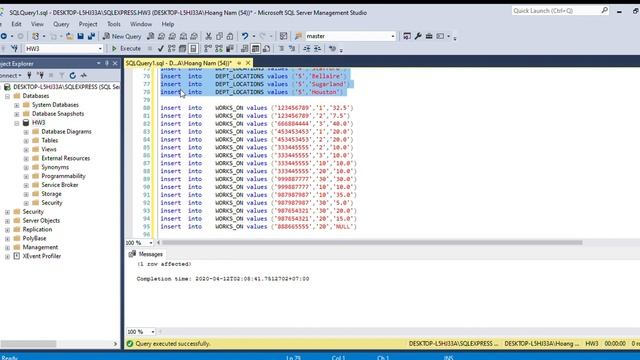
Task: Select the Synonyms folder
Action: pyautogui.click(x=55, y=167)
